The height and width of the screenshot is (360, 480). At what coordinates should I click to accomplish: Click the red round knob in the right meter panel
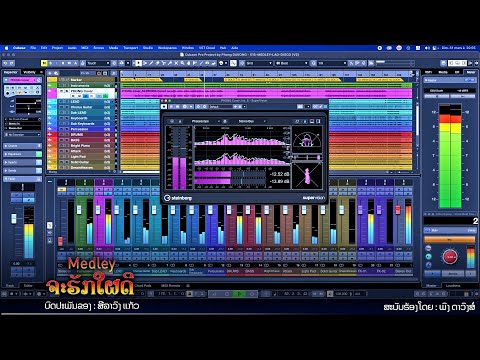450,257
